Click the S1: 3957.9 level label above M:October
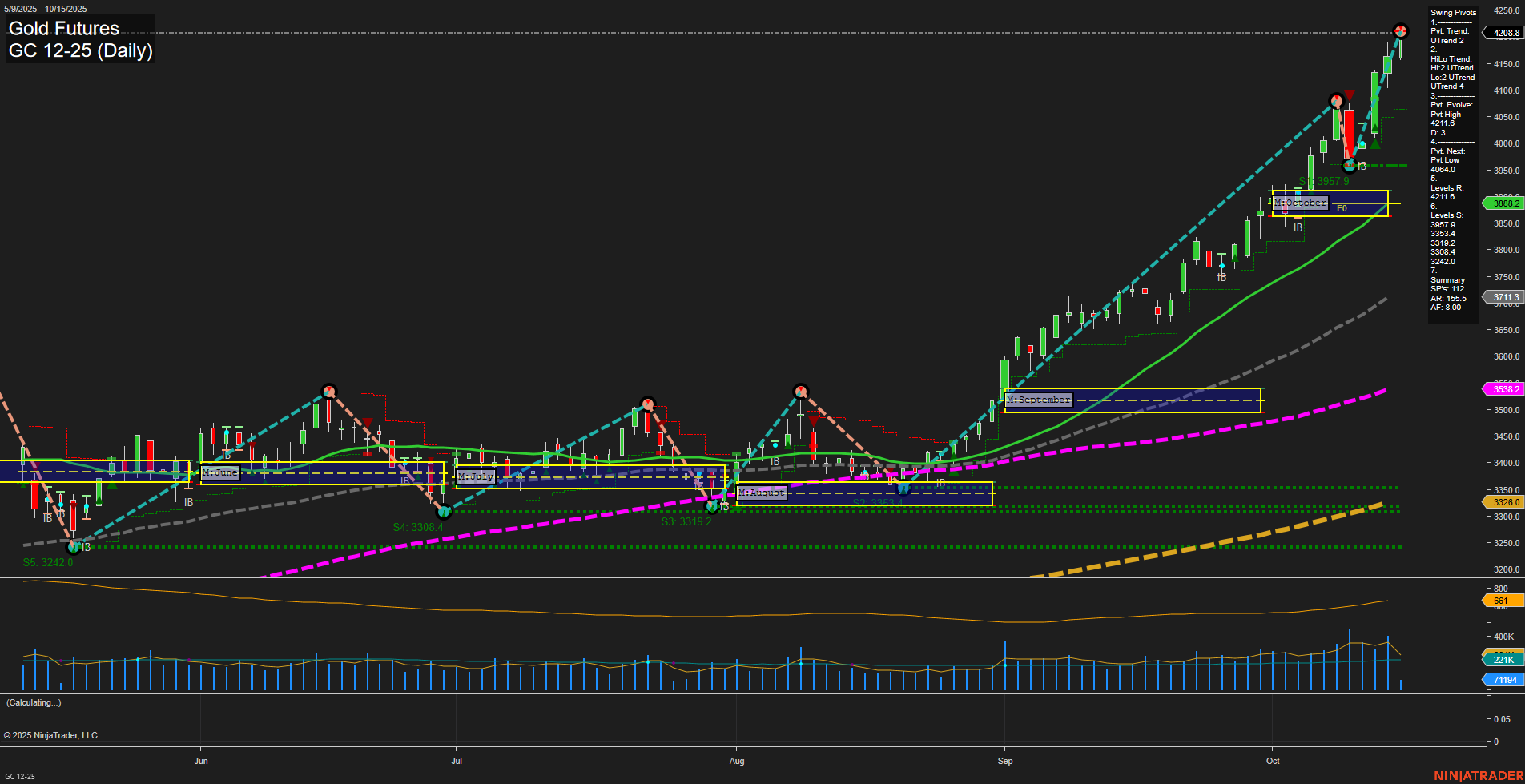 point(1323,181)
